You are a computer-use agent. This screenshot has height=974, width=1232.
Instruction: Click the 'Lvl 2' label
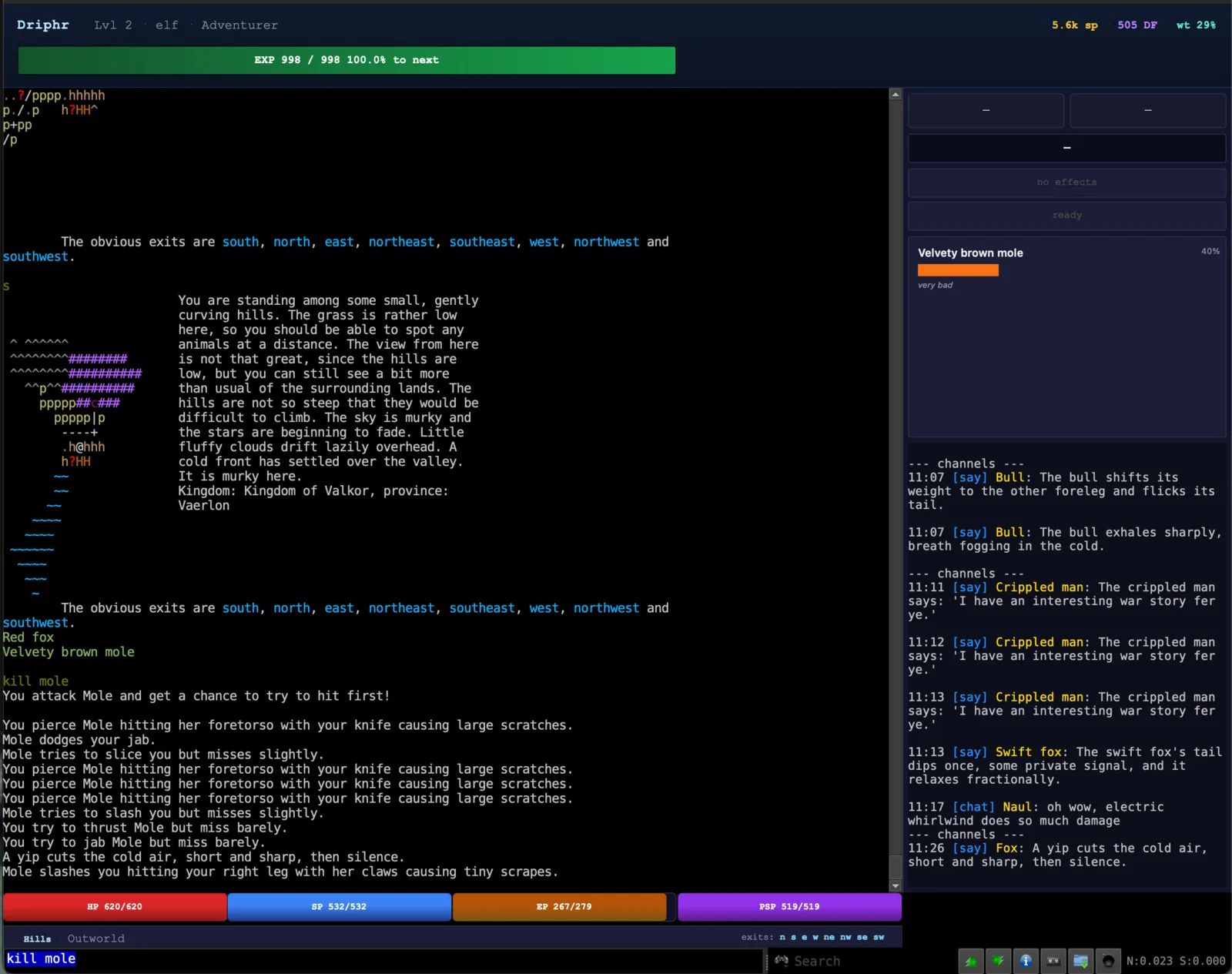[x=113, y=25]
